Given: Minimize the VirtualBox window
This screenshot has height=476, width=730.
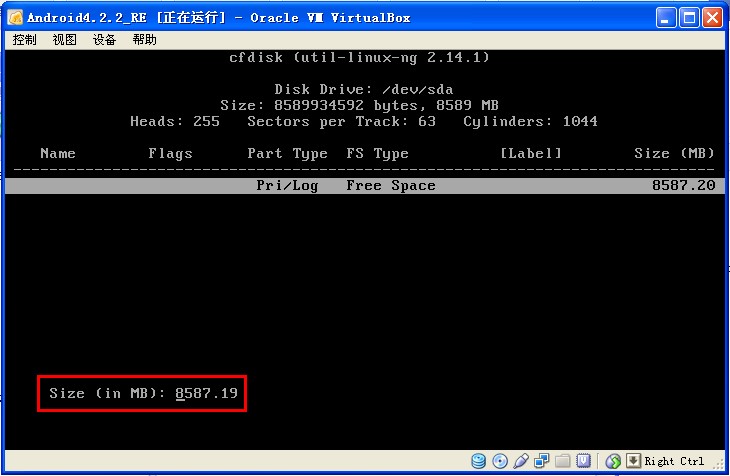Looking at the screenshot, I should [666, 18].
